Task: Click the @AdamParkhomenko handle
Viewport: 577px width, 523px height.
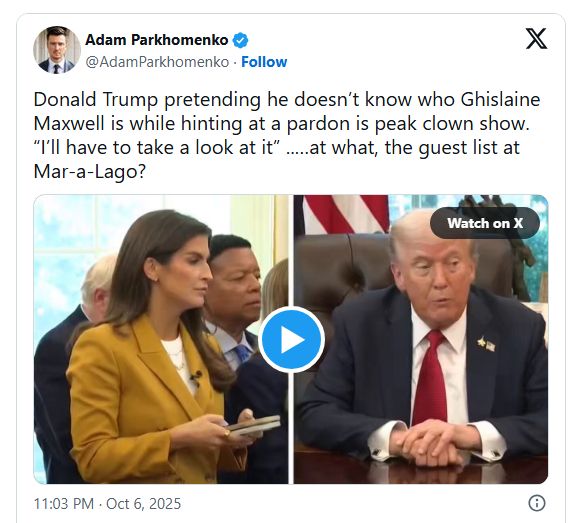Action: (157, 62)
